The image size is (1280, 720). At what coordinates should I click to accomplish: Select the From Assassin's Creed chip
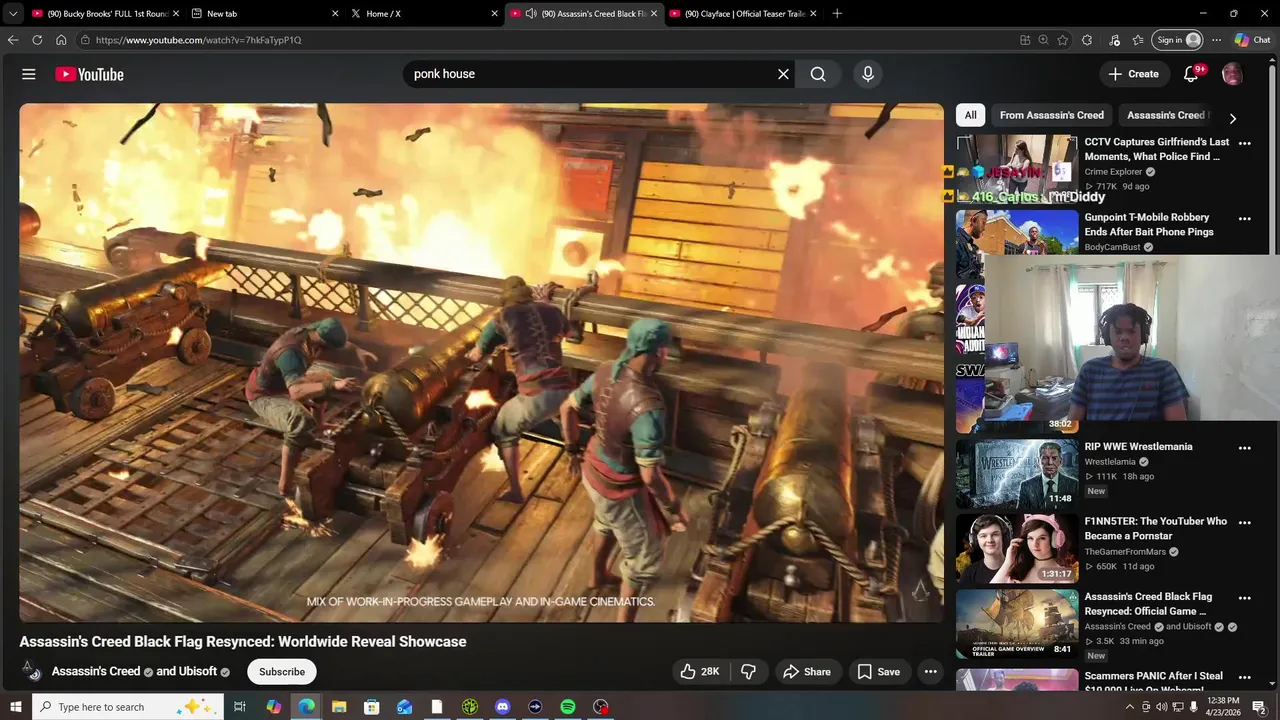tap(1052, 115)
